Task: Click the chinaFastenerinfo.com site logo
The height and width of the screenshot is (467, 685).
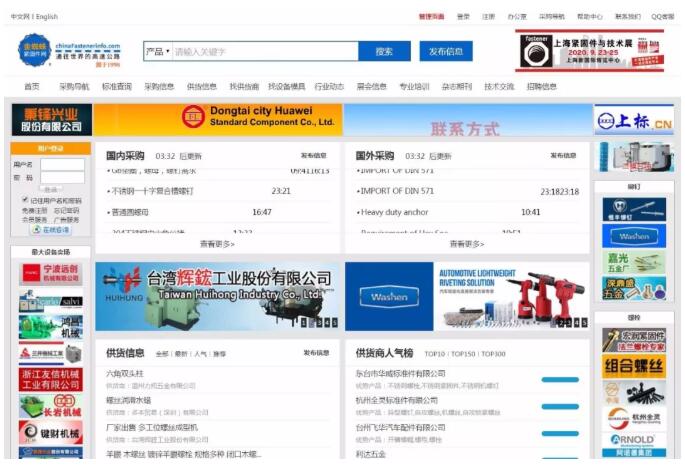Action: point(69,51)
